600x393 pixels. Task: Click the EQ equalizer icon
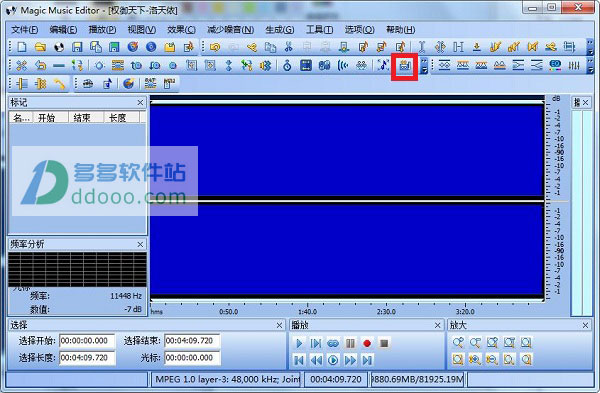coord(555,65)
